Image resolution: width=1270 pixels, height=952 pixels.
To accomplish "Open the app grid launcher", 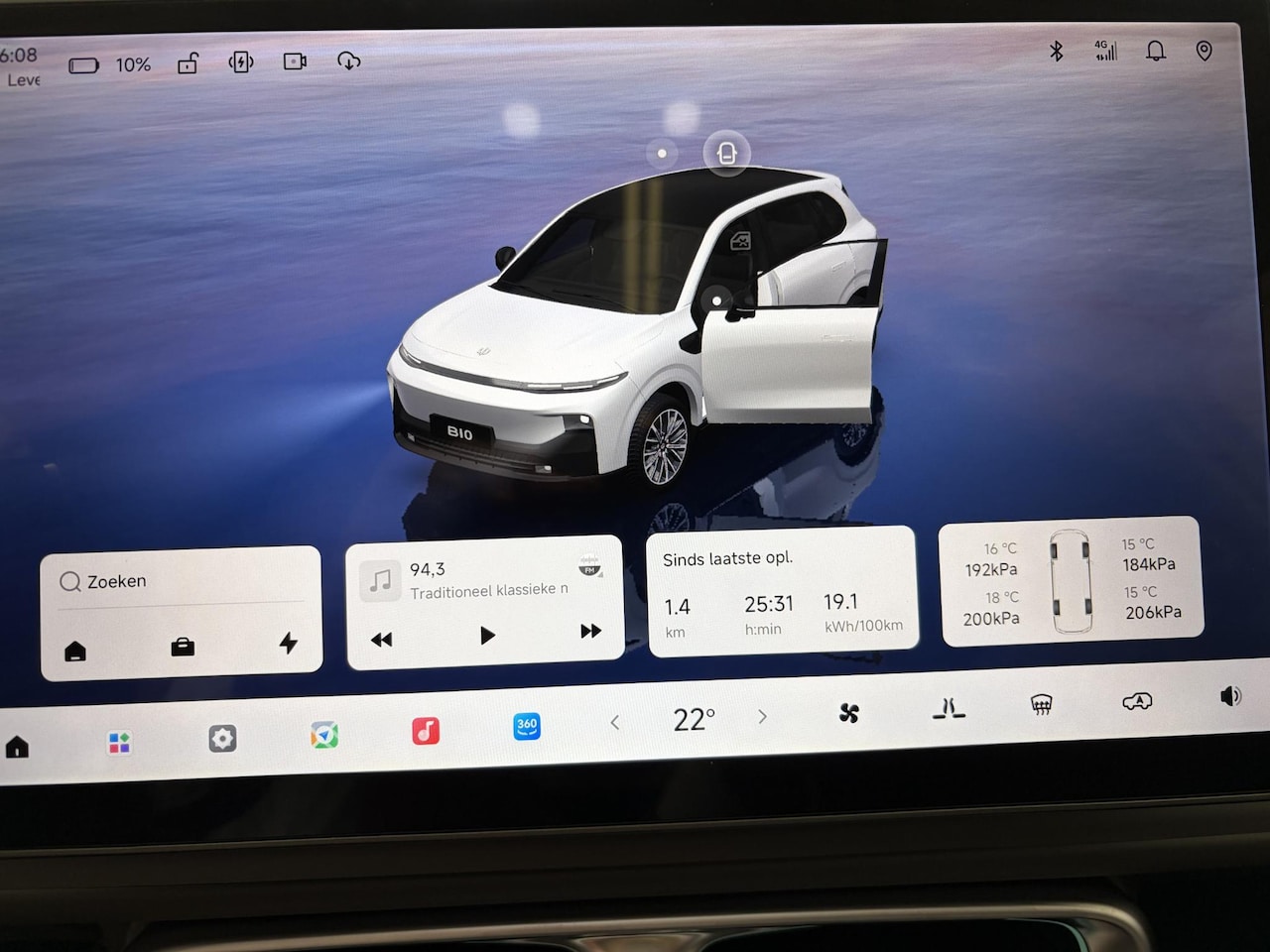I will click(119, 743).
